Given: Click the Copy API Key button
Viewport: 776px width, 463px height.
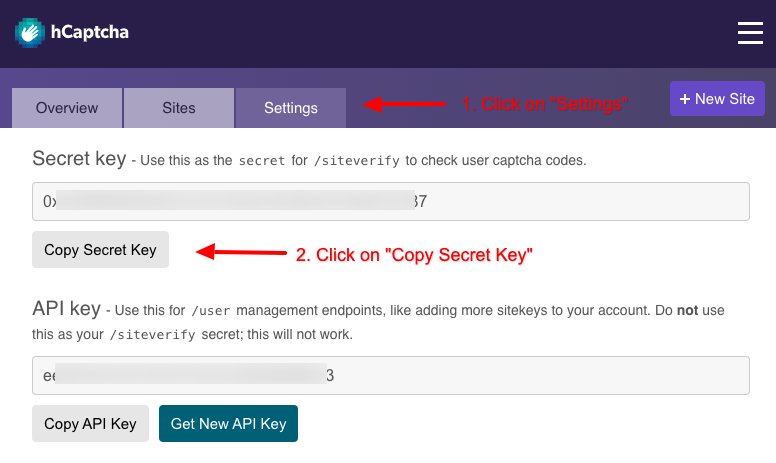Looking at the screenshot, I should pyautogui.click(x=91, y=423).
